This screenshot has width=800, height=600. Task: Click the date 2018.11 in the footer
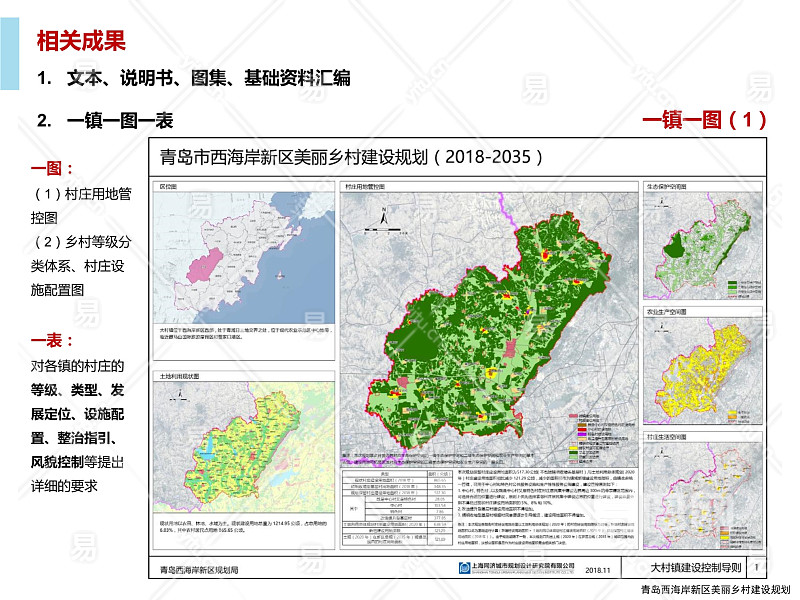click(x=597, y=570)
